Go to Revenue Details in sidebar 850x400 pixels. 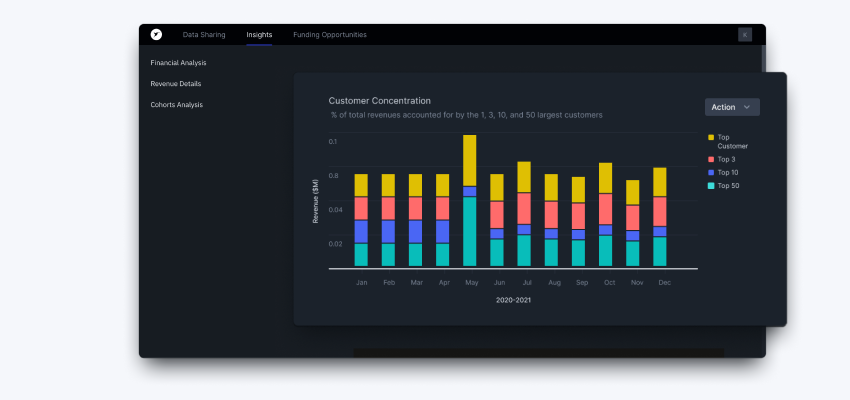click(176, 84)
